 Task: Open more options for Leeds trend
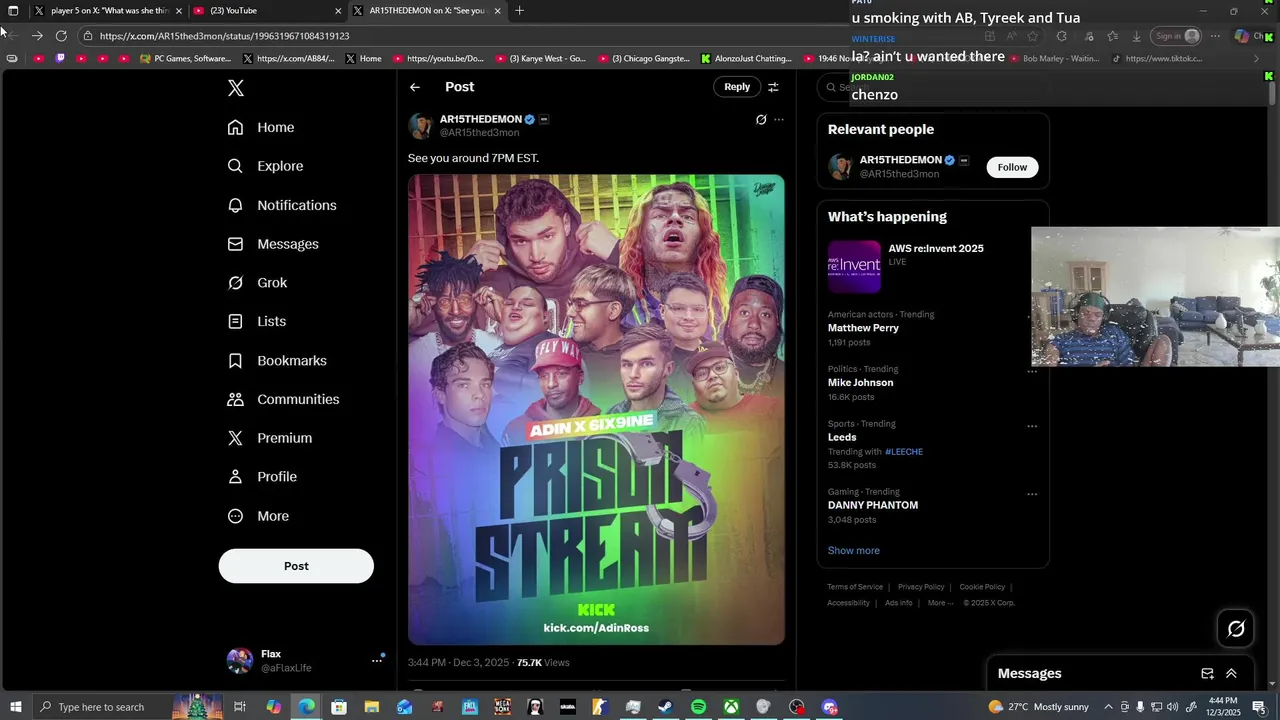point(1032,426)
